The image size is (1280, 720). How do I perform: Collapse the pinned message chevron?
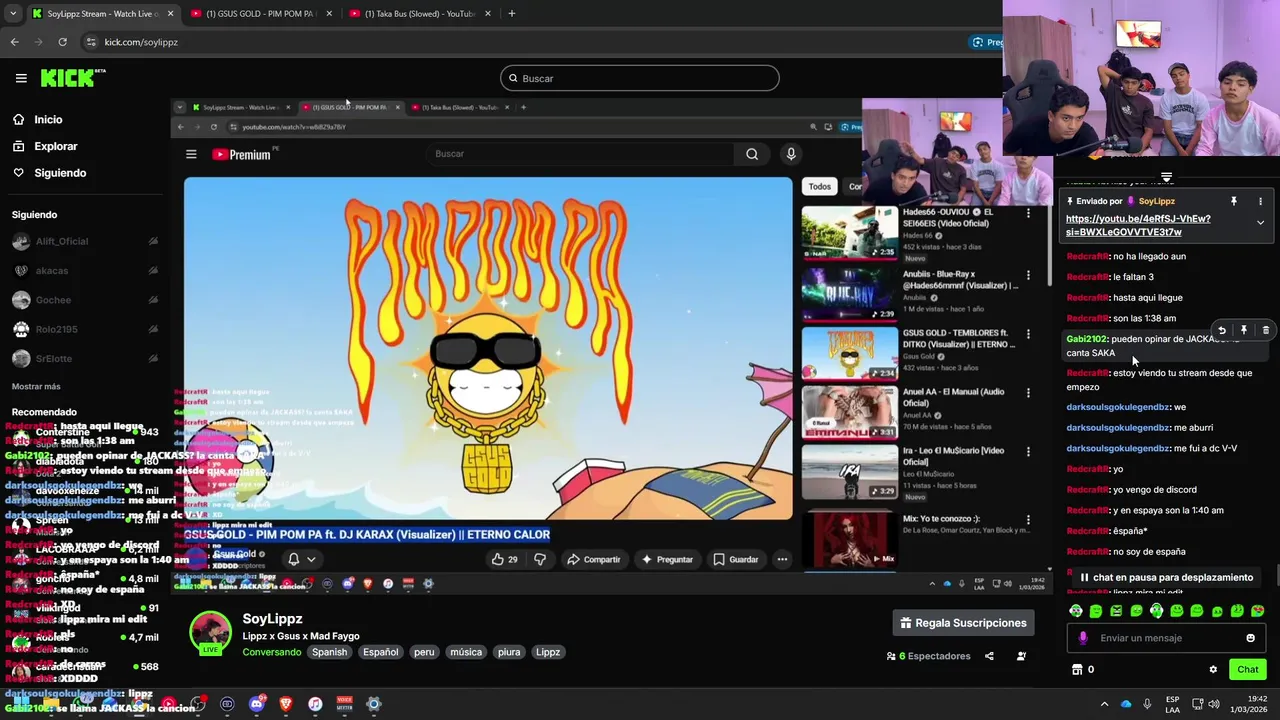(1260, 223)
